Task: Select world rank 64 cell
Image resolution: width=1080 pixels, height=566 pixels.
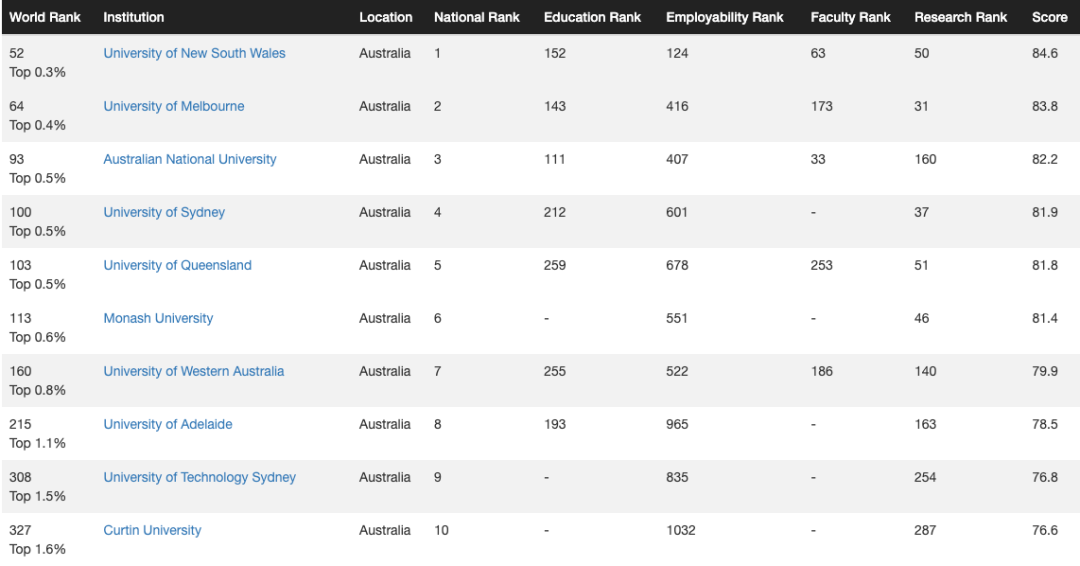Action: [17, 106]
